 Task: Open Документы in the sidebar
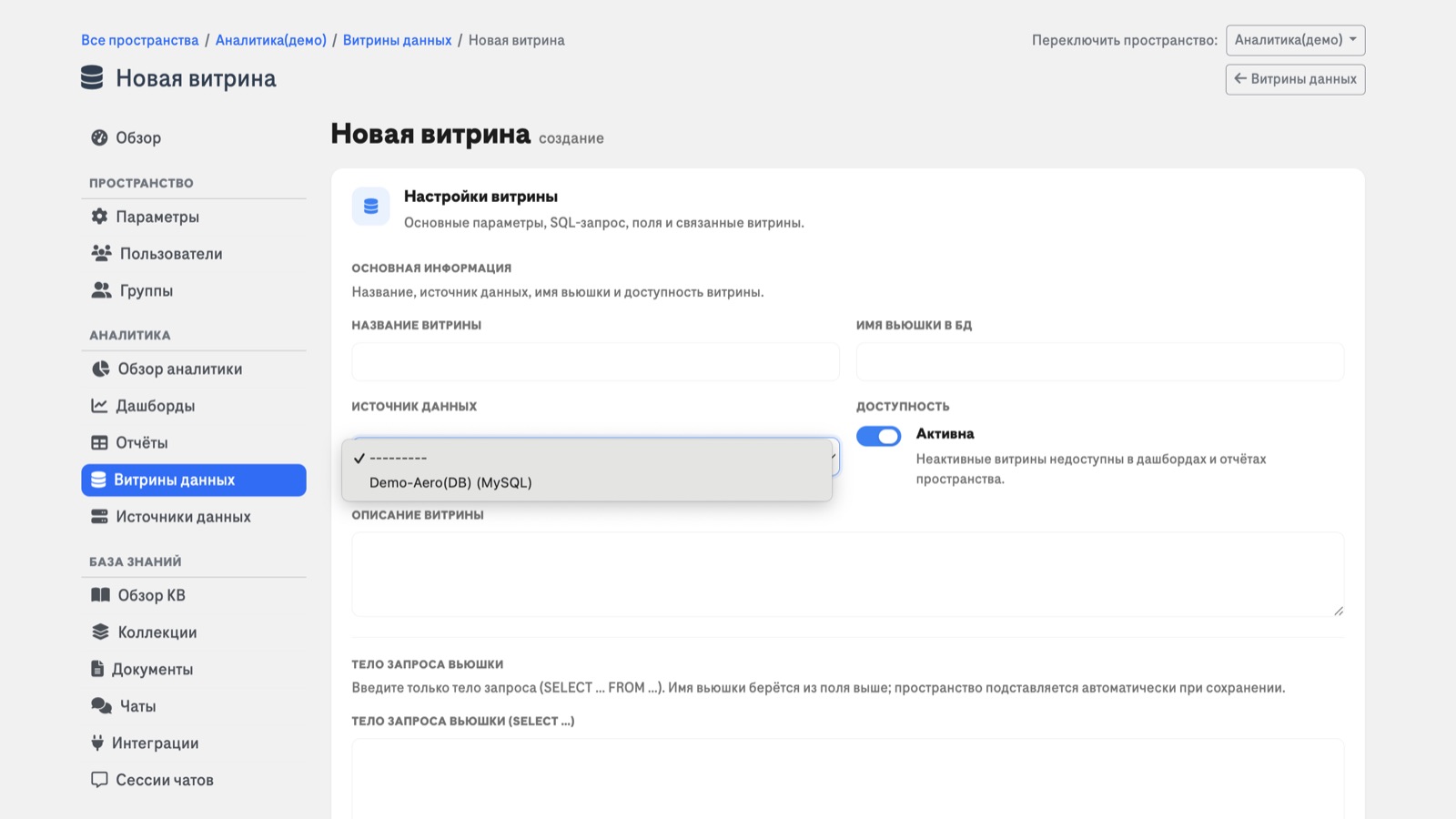pos(193,669)
